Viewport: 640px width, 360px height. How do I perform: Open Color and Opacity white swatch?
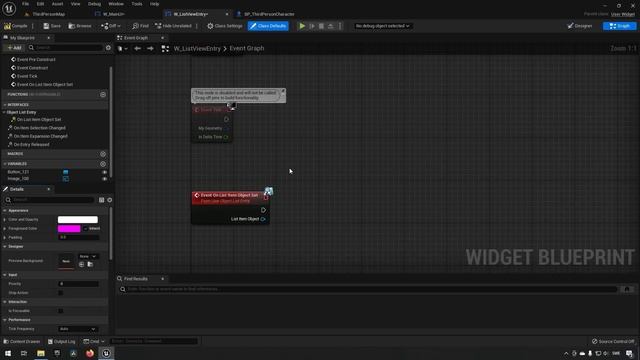click(78, 220)
